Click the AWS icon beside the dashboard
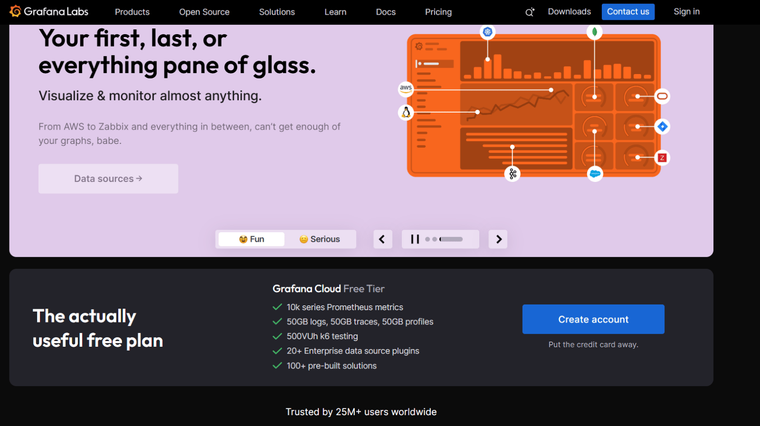This screenshot has width=760, height=426. [406, 89]
